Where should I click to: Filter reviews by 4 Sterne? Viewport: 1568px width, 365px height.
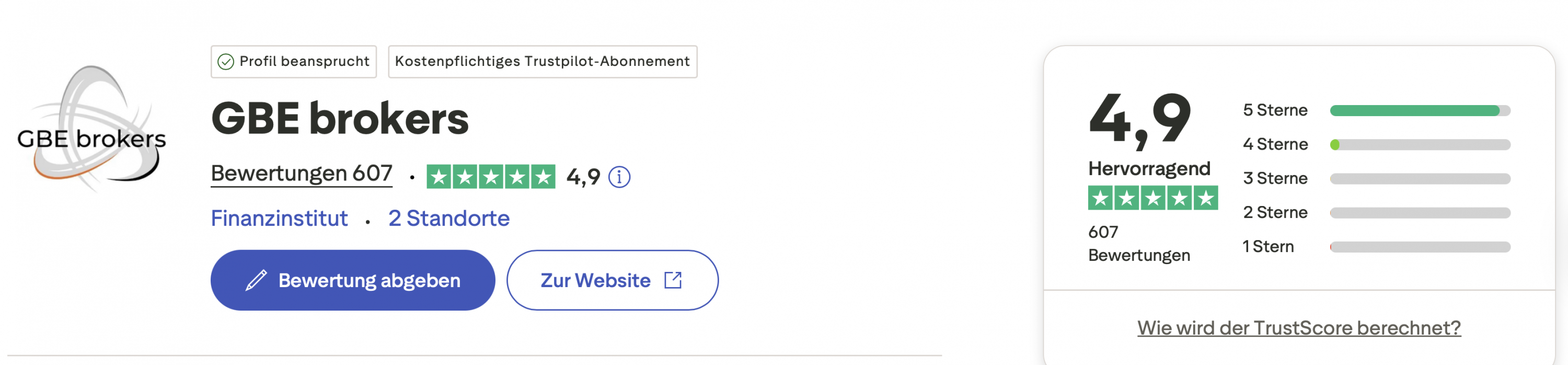[x=1275, y=144]
